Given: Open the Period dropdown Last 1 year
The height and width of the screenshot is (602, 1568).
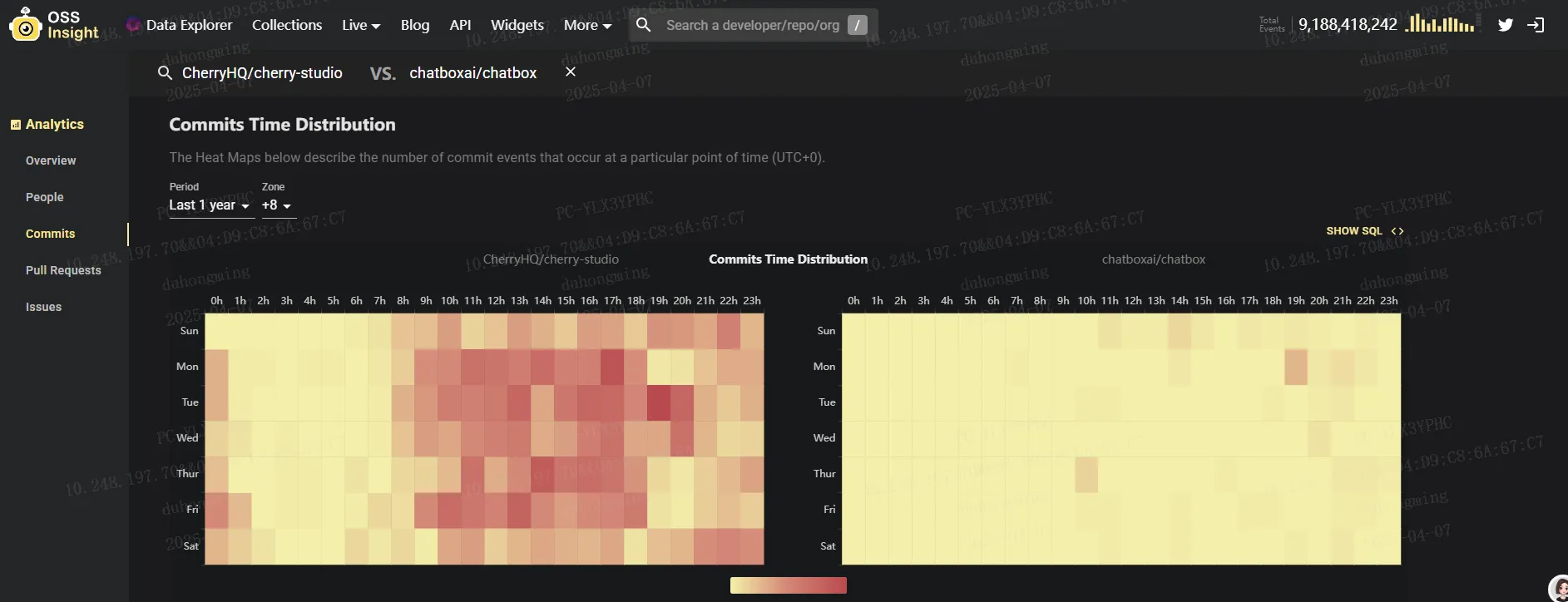Looking at the screenshot, I should click(x=211, y=205).
